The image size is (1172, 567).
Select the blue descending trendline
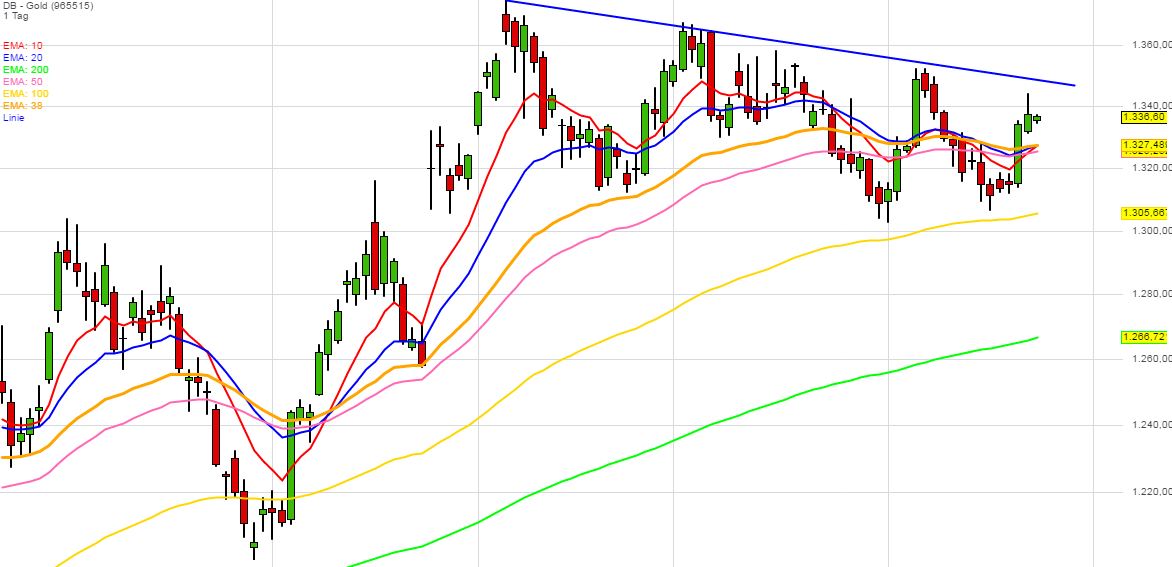[790, 43]
